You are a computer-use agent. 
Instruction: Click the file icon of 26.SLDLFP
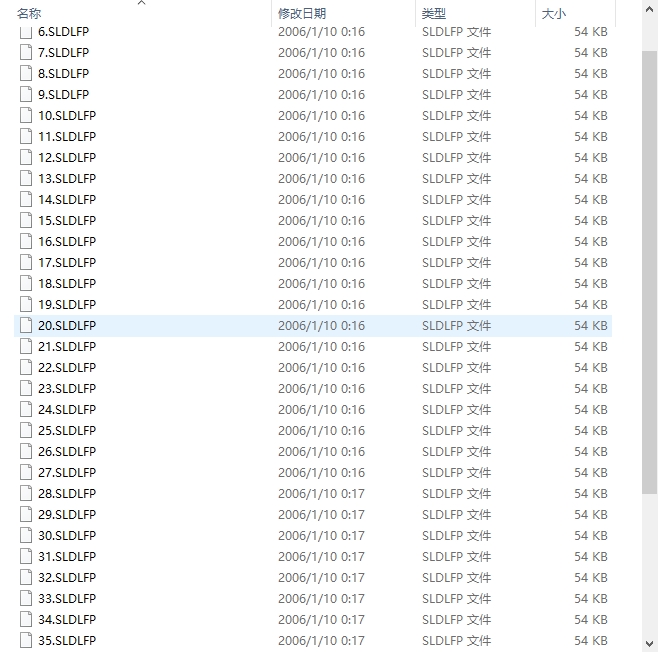point(26,451)
